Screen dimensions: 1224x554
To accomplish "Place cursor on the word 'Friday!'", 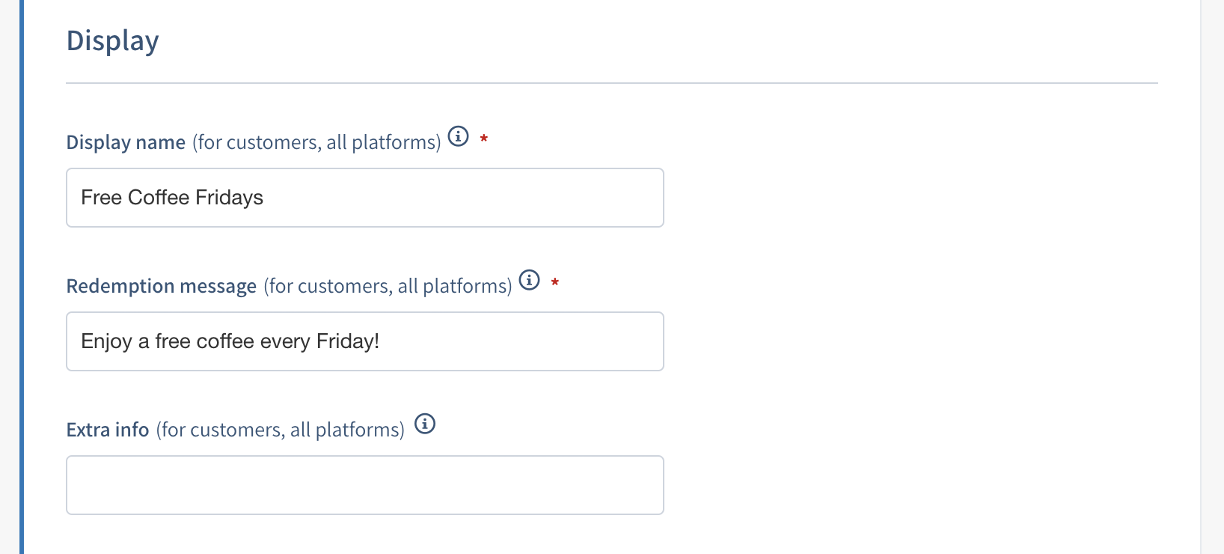I will click(347, 342).
